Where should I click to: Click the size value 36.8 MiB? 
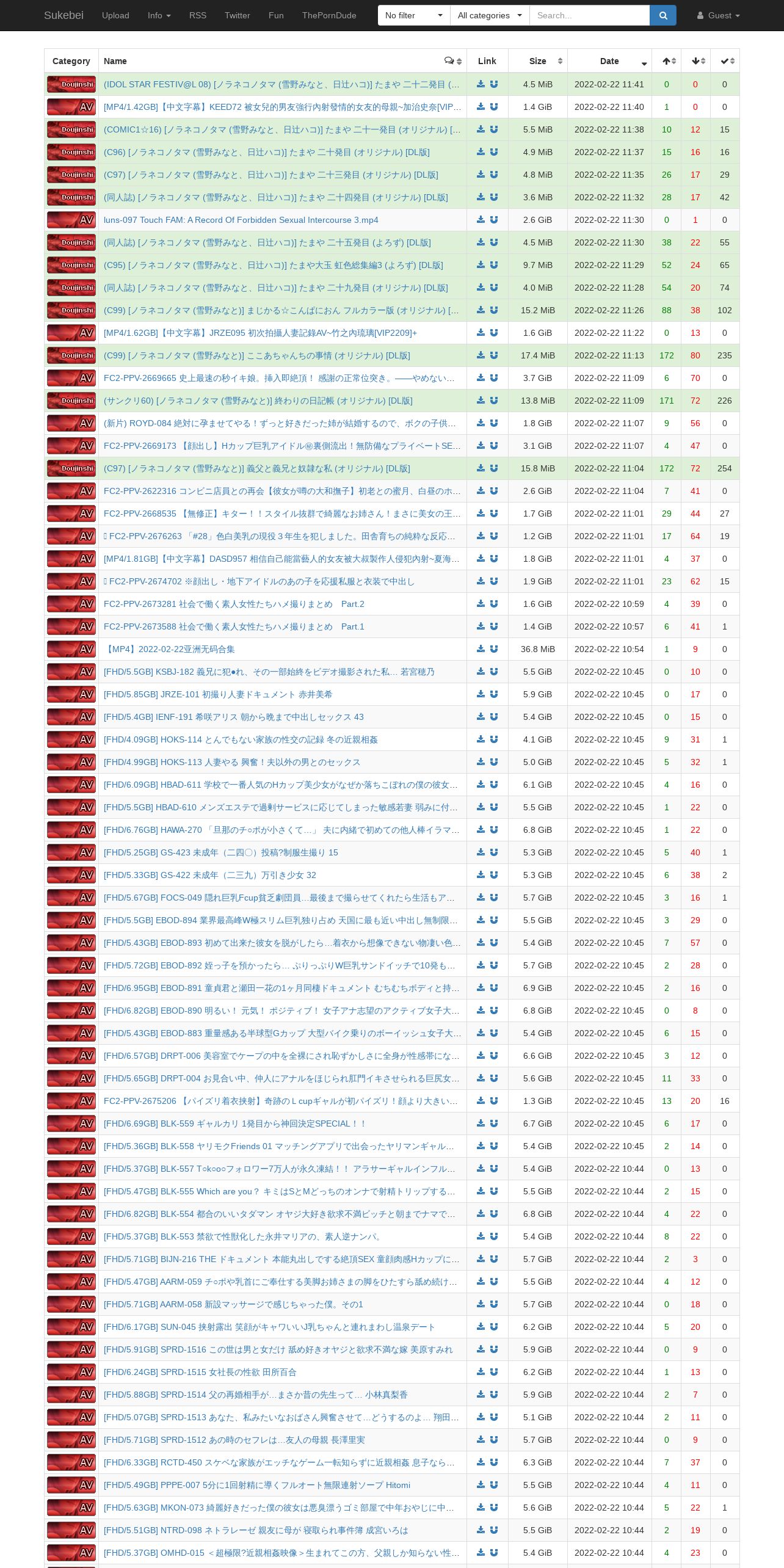click(538, 649)
